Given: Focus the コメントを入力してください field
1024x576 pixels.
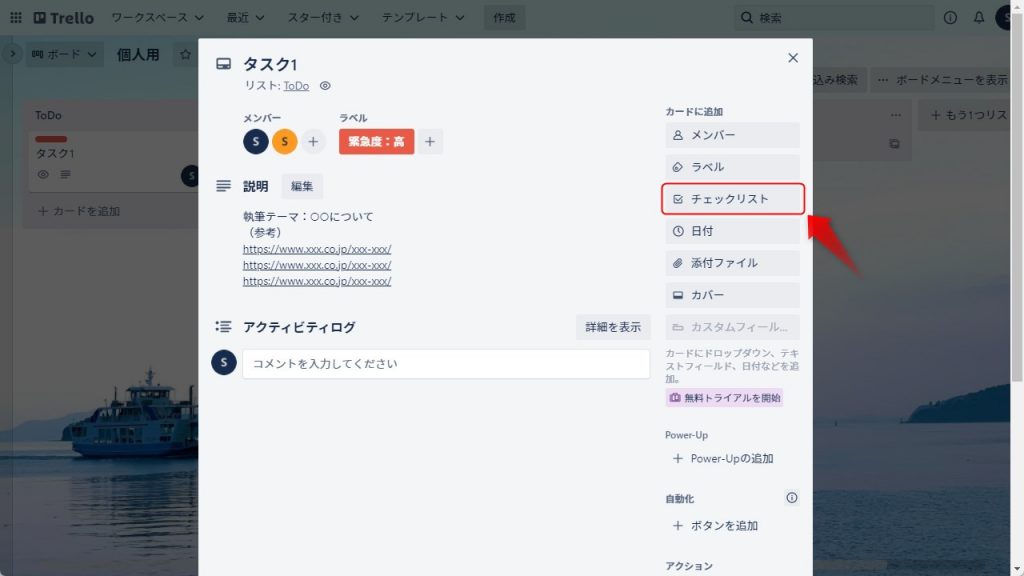Looking at the screenshot, I should click(x=446, y=364).
